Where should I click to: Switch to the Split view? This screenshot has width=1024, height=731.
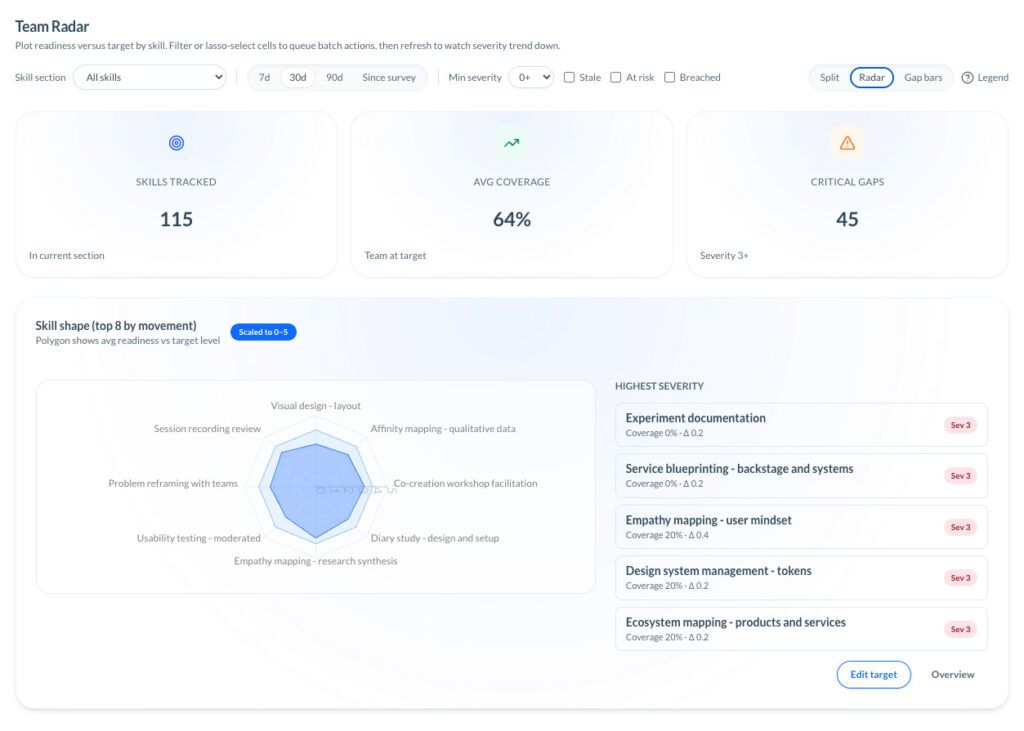coord(829,77)
